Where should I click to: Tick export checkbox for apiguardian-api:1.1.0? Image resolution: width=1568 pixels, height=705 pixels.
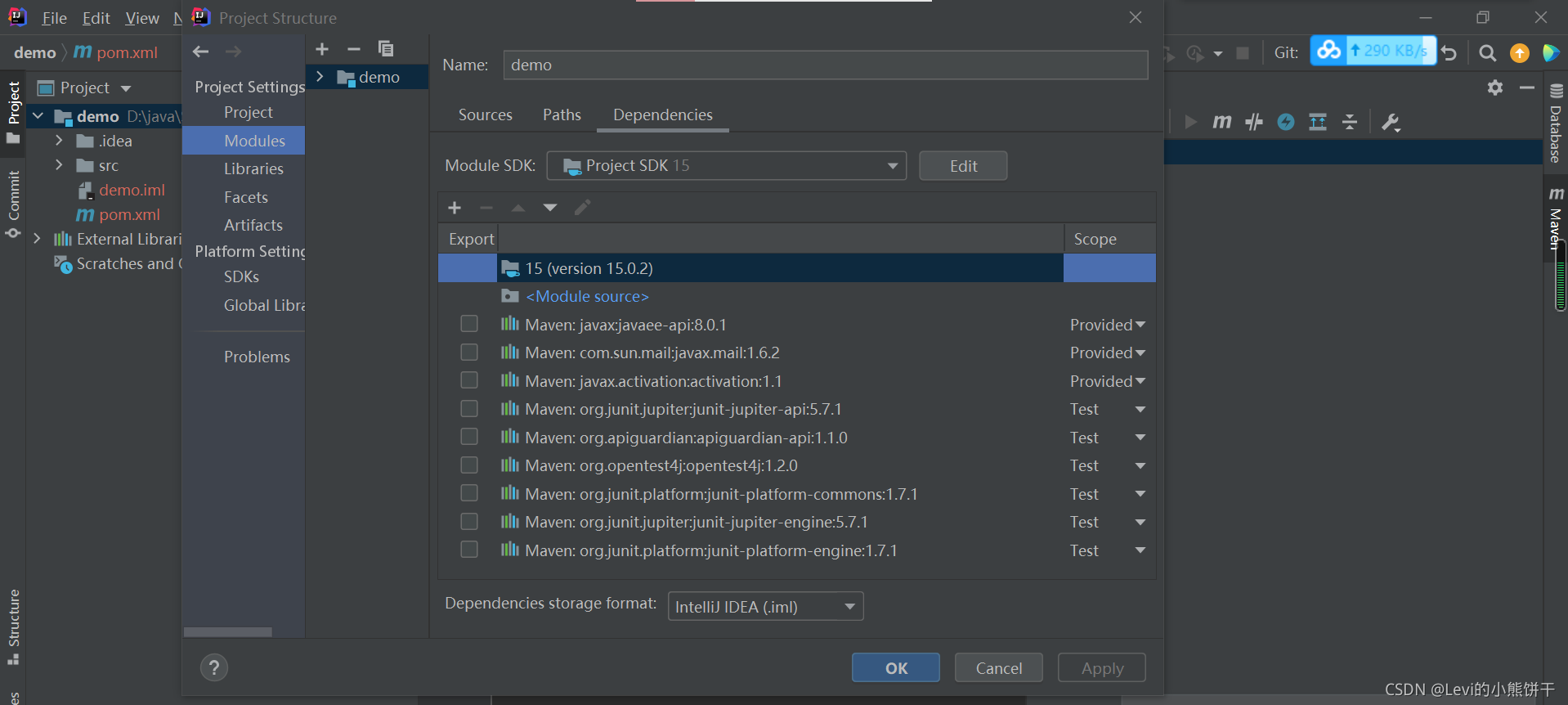pyautogui.click(x=469, y=437)
